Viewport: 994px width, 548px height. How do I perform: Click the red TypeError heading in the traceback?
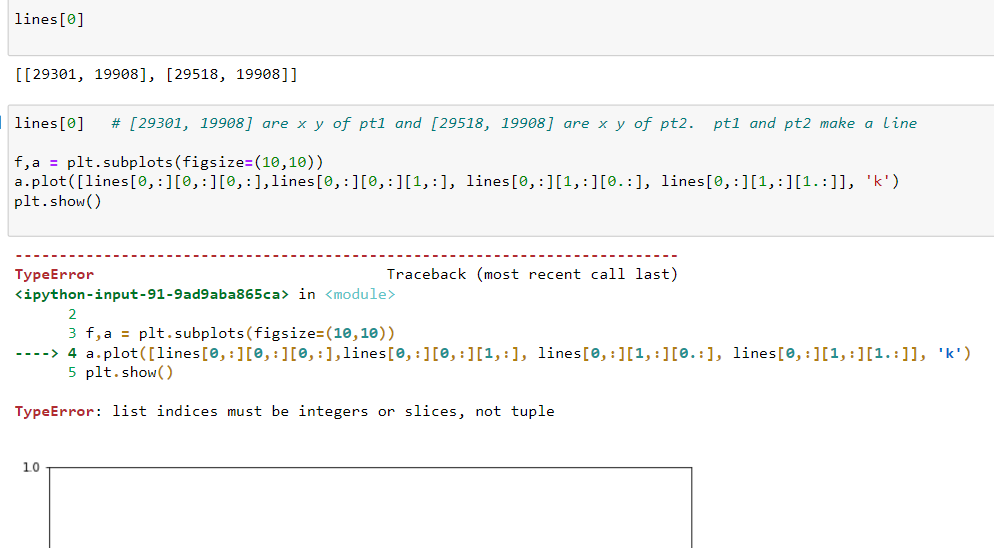[54, 275]
